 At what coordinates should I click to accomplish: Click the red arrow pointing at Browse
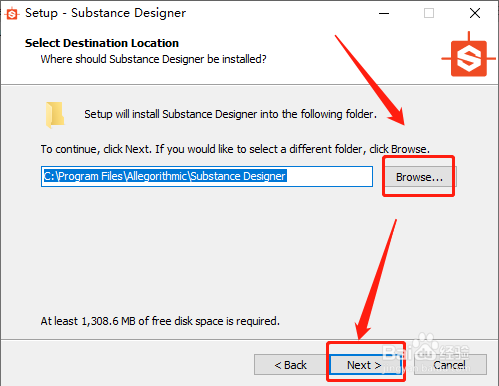coord(370,80)
